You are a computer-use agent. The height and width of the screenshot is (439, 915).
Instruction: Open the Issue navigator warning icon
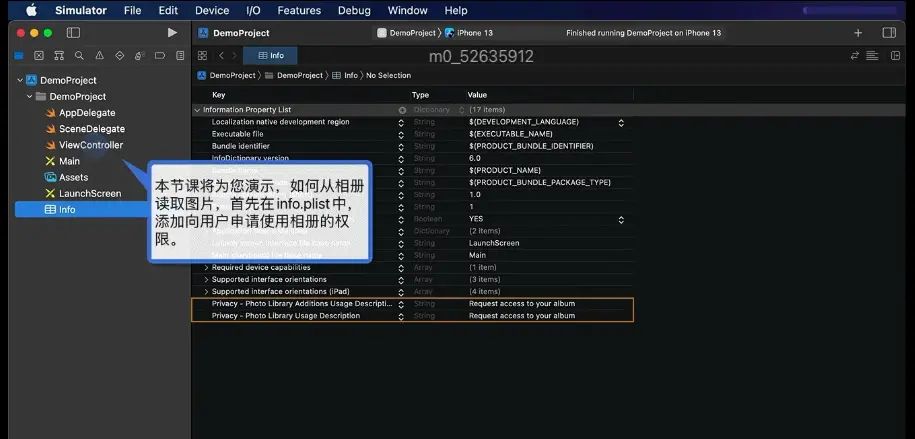tap(99, 56)
